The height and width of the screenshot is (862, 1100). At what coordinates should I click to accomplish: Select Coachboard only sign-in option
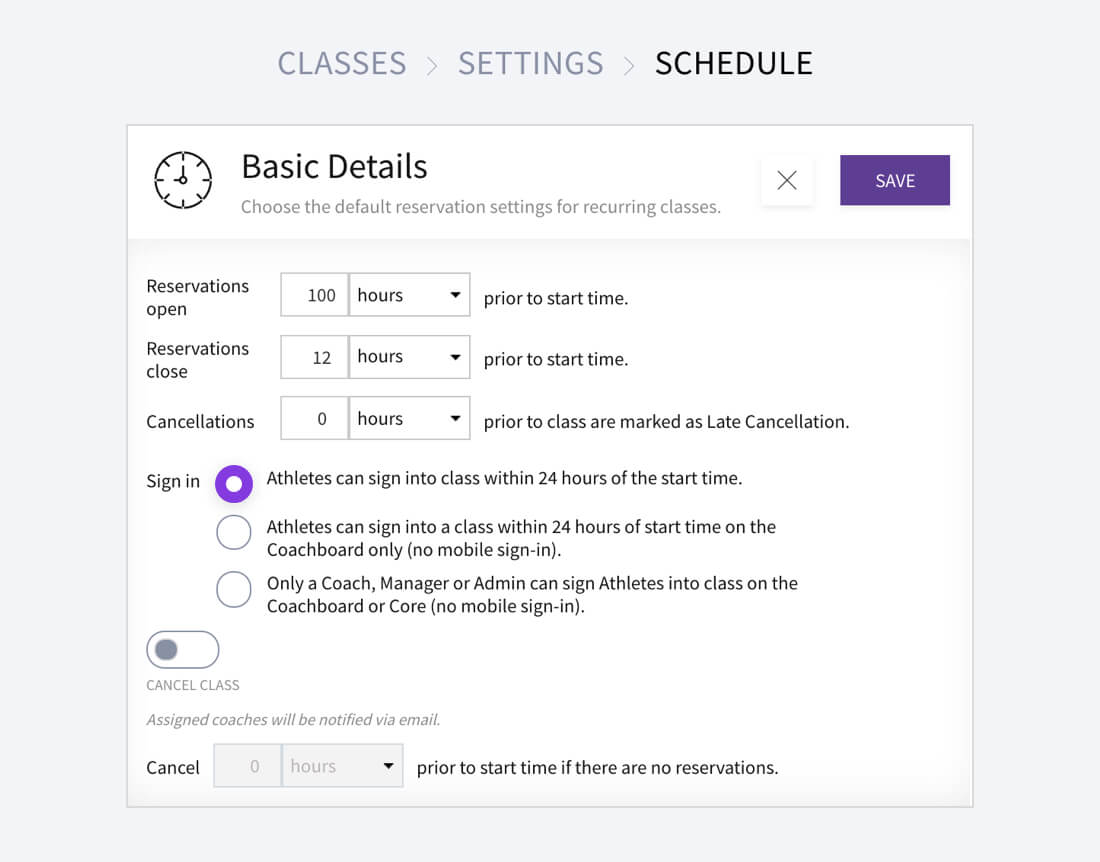[x=234, y=533]
